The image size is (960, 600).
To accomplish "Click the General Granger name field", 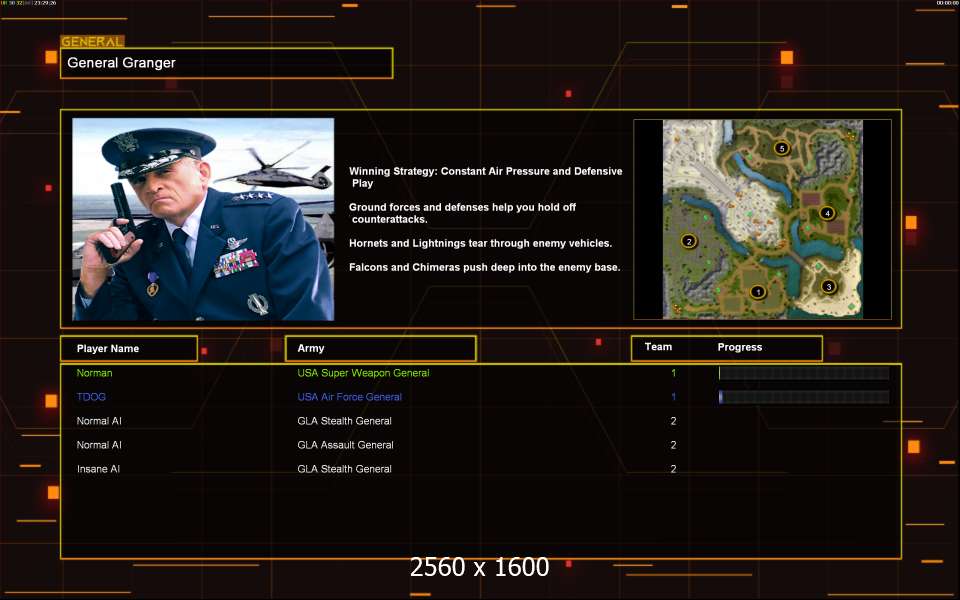I will point(226,63).
